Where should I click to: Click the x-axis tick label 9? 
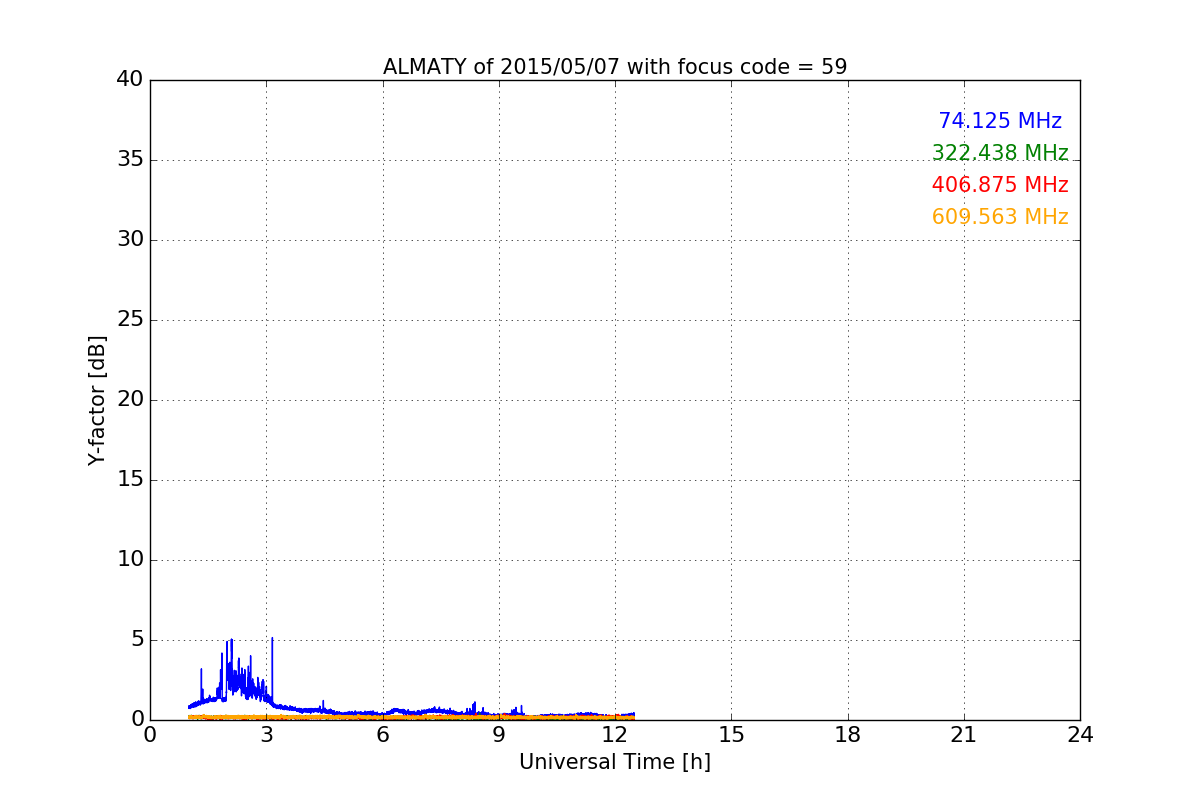[x=499, y=735]
